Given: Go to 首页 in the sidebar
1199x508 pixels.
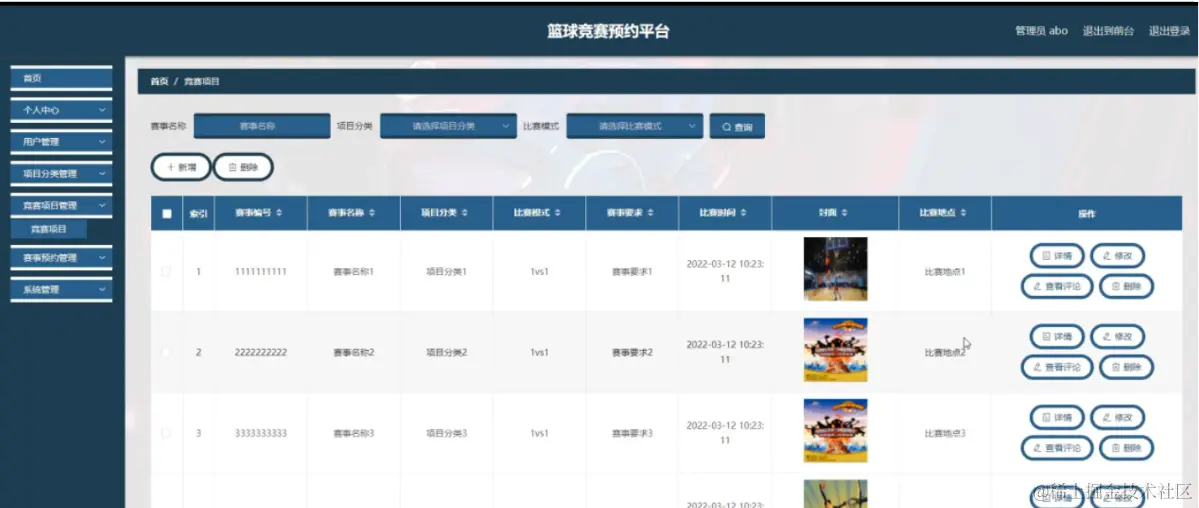Looking at the screenshot, I should pos(61,78).
